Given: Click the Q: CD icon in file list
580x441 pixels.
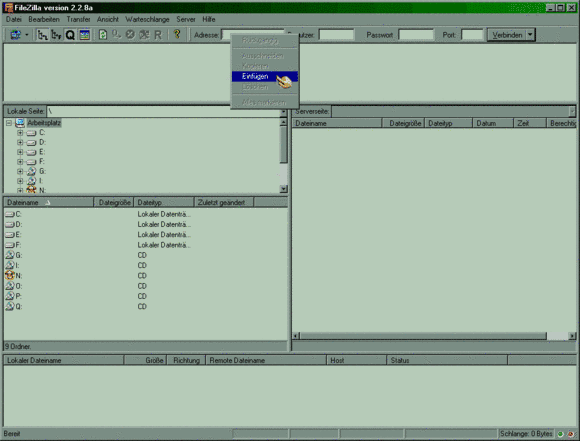Looking at the screenshot, I should click(10, 307).
